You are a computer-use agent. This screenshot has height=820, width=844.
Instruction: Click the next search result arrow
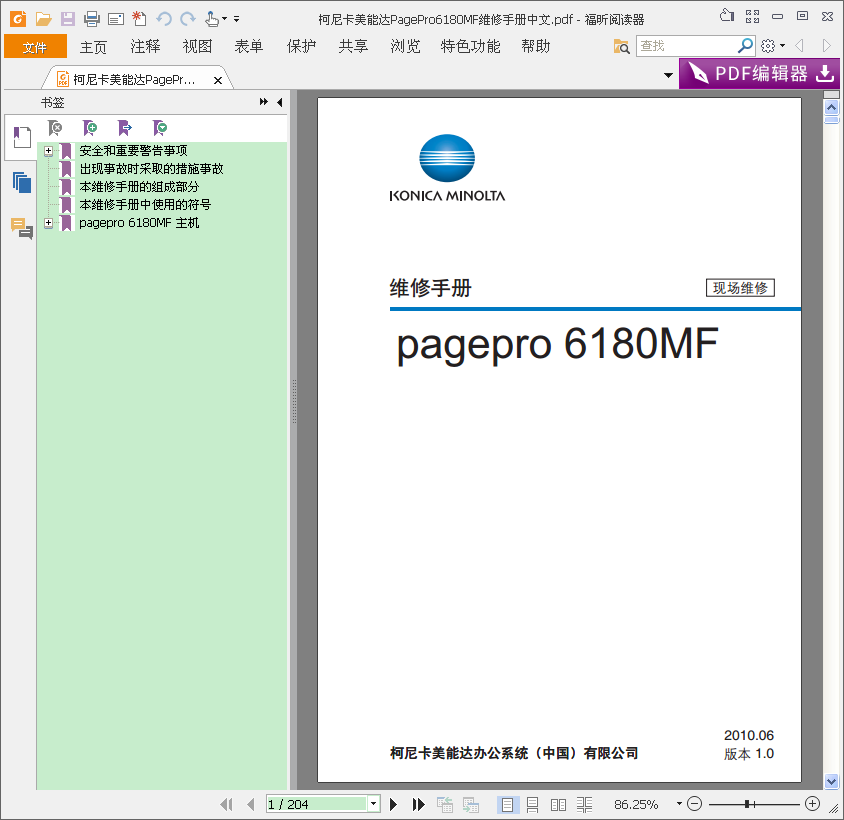pos(827,46)
